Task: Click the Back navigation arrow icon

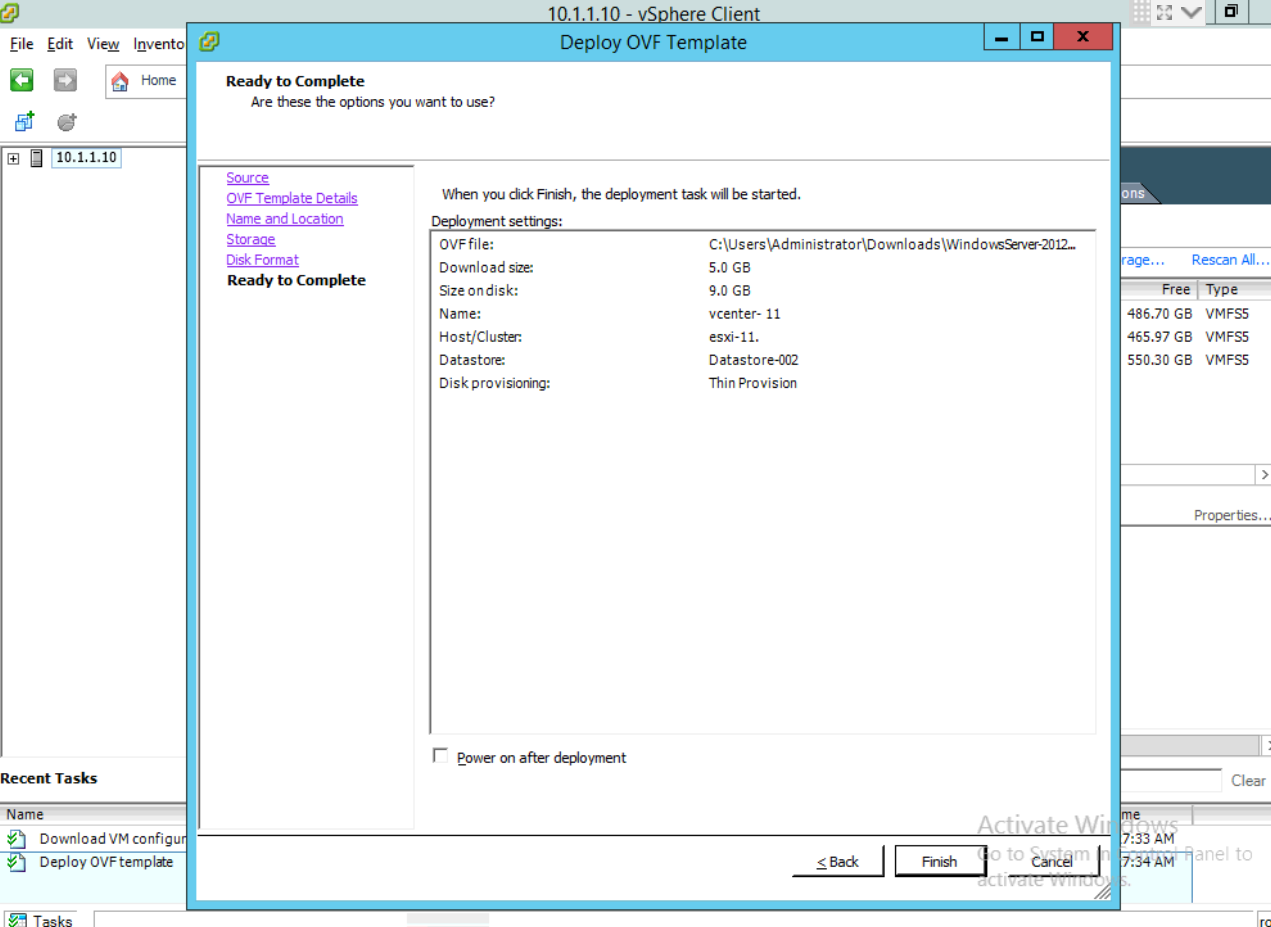Action: click(21, 80)
